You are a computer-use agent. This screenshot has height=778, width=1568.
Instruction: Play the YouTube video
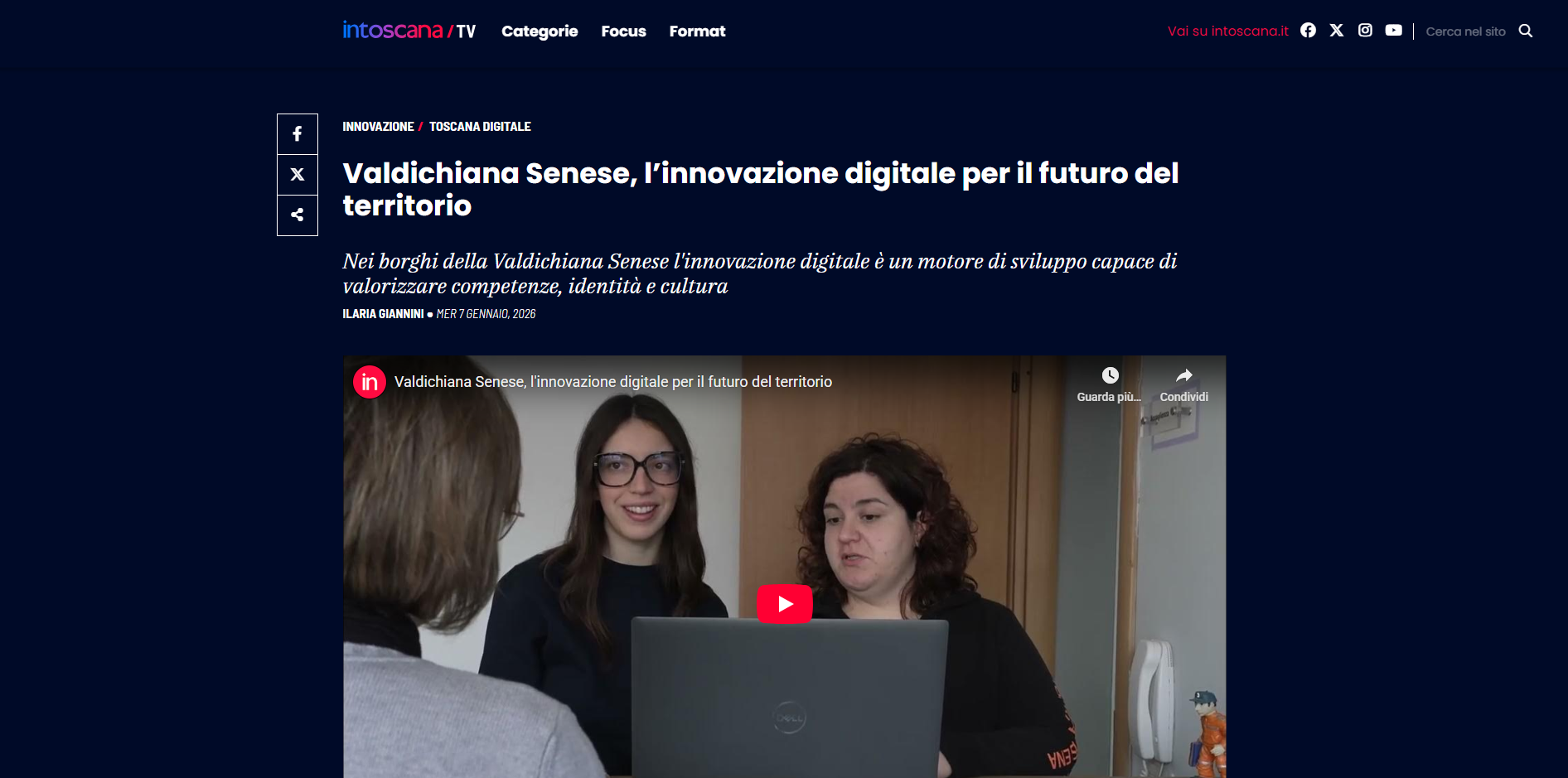click(785, 604)
